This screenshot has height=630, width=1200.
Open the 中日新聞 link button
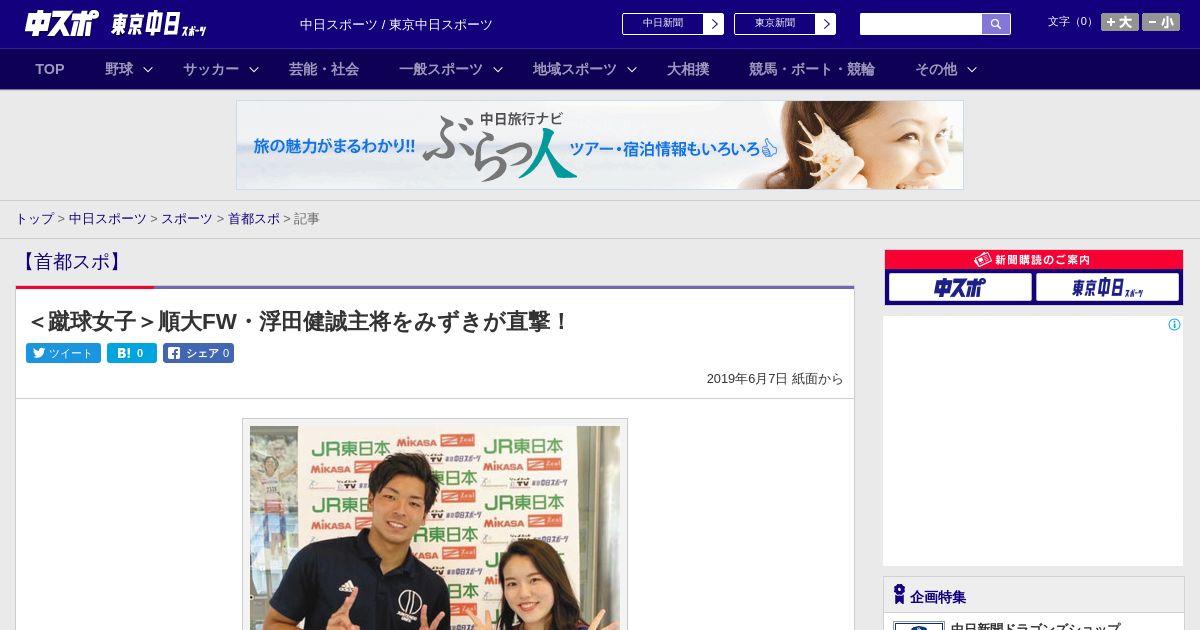(x=672, y=24)
